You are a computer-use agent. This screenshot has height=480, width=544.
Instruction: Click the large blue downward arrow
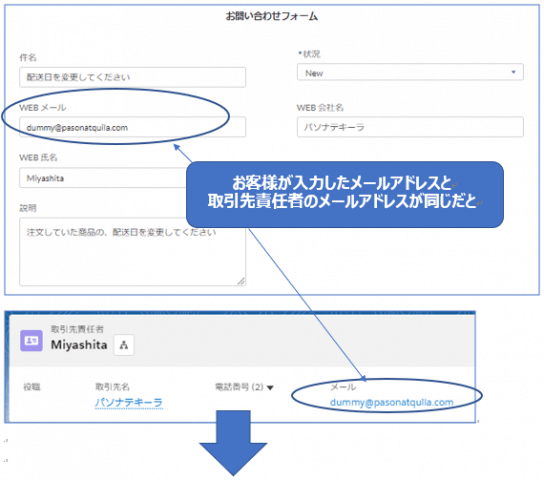point(233,443)
